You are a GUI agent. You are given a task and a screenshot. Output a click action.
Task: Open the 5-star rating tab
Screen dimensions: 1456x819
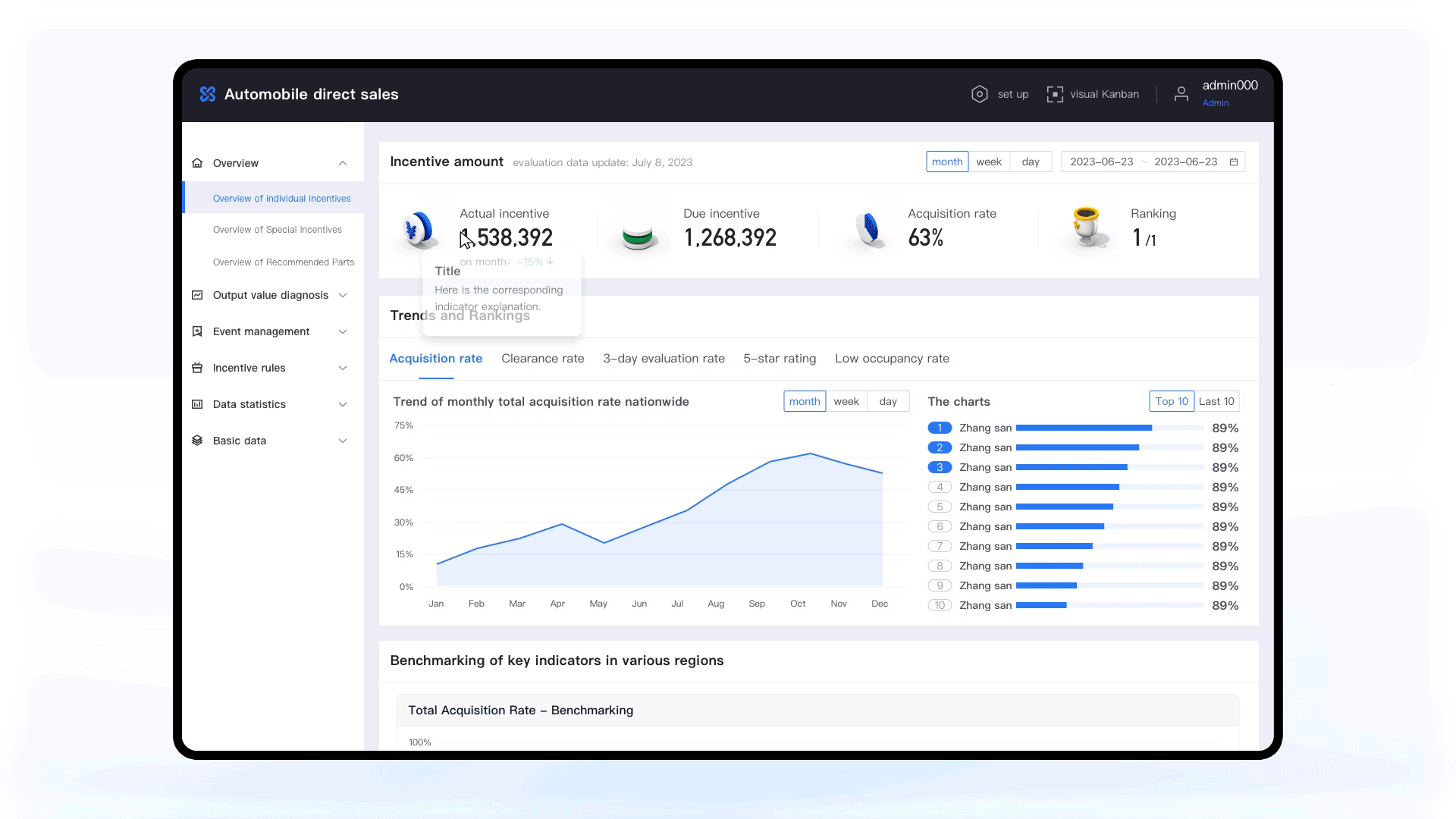click(780, 359)
